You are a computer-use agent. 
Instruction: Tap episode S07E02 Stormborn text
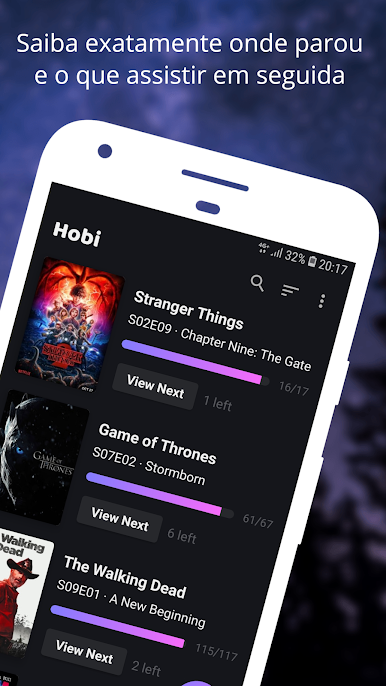coord(148,465)
